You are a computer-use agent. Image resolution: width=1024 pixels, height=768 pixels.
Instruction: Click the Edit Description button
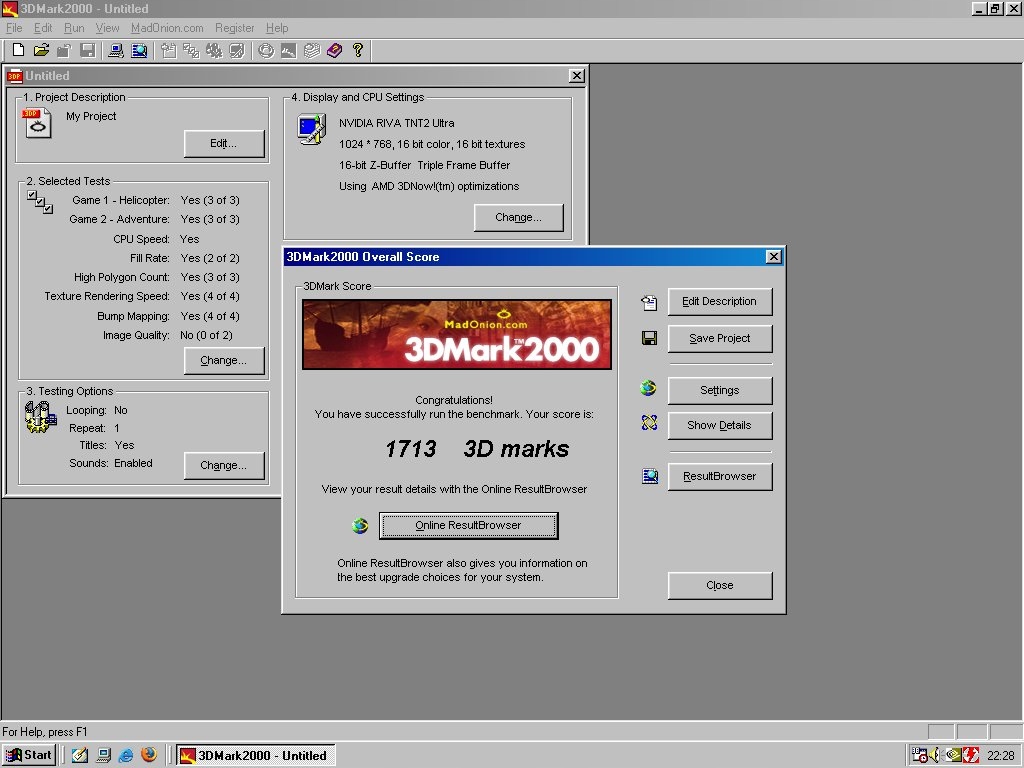[x=720, y=301]
